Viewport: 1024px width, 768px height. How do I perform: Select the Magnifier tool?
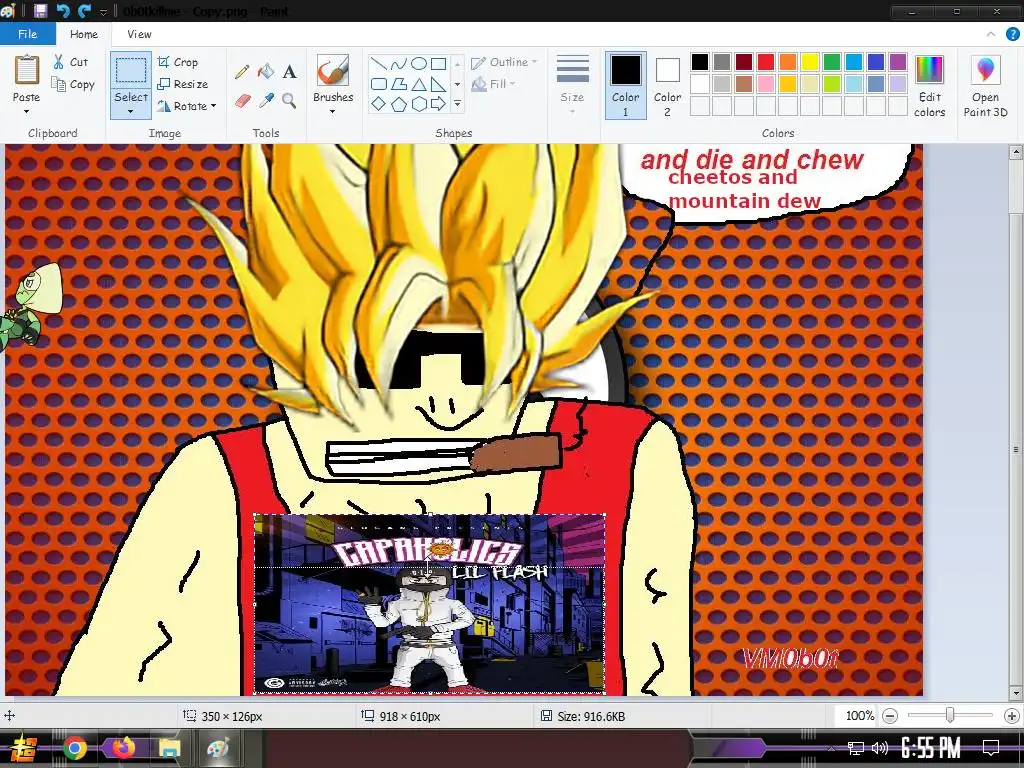pyautogui.click(x=289, y=101)
